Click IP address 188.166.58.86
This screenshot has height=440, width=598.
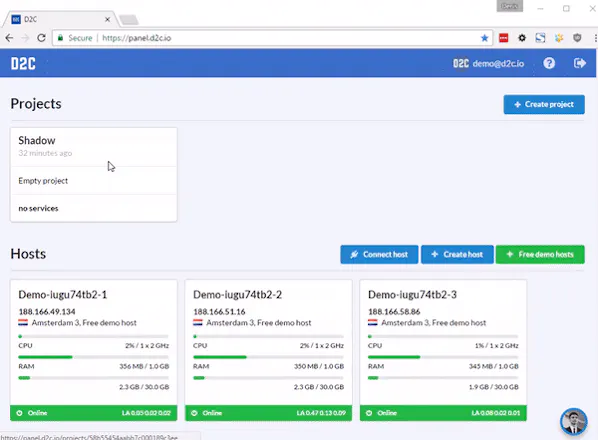(394, 312)
